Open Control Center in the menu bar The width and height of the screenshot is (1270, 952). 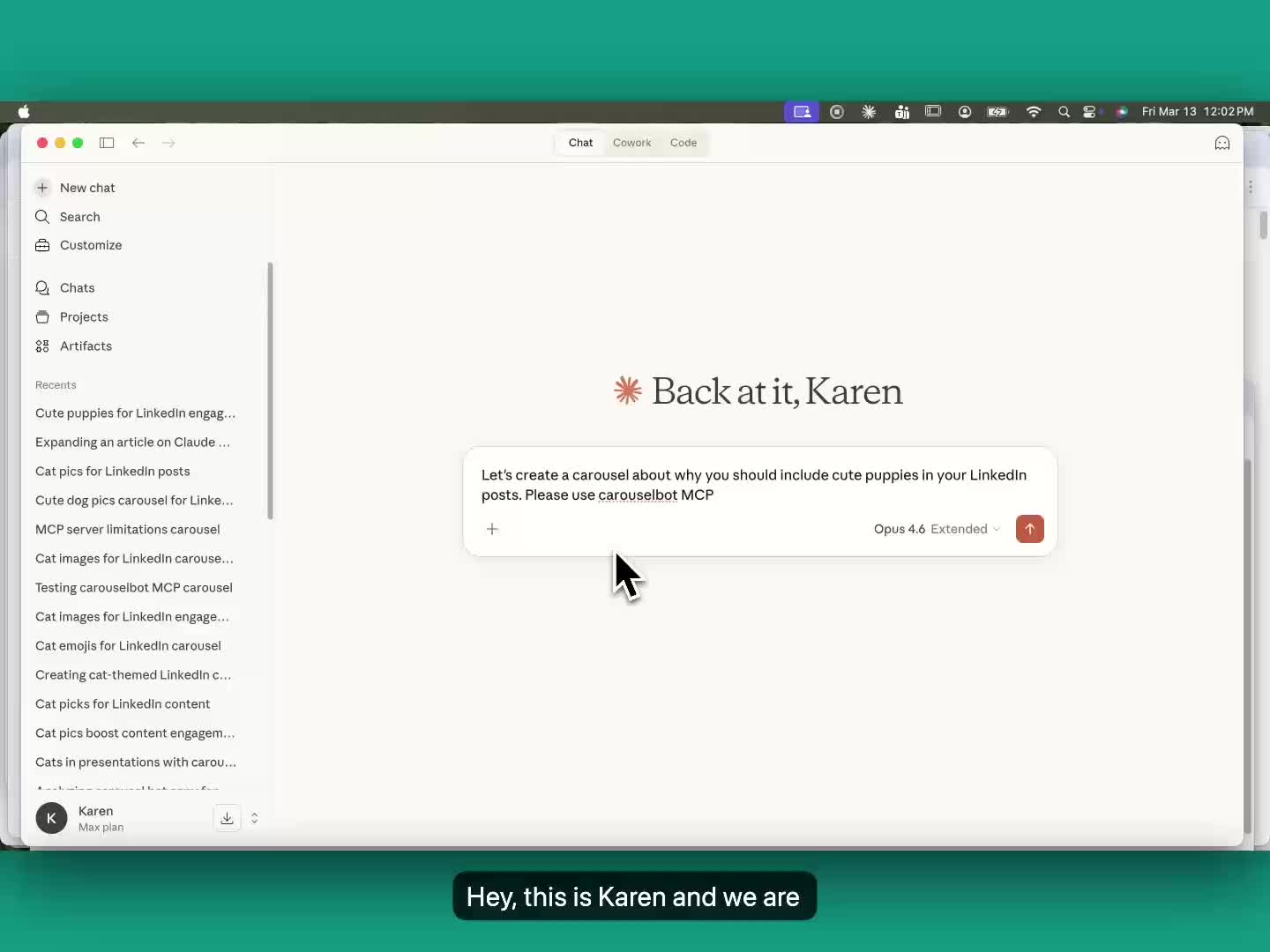pyautogui.click(x=1091, y=112)
